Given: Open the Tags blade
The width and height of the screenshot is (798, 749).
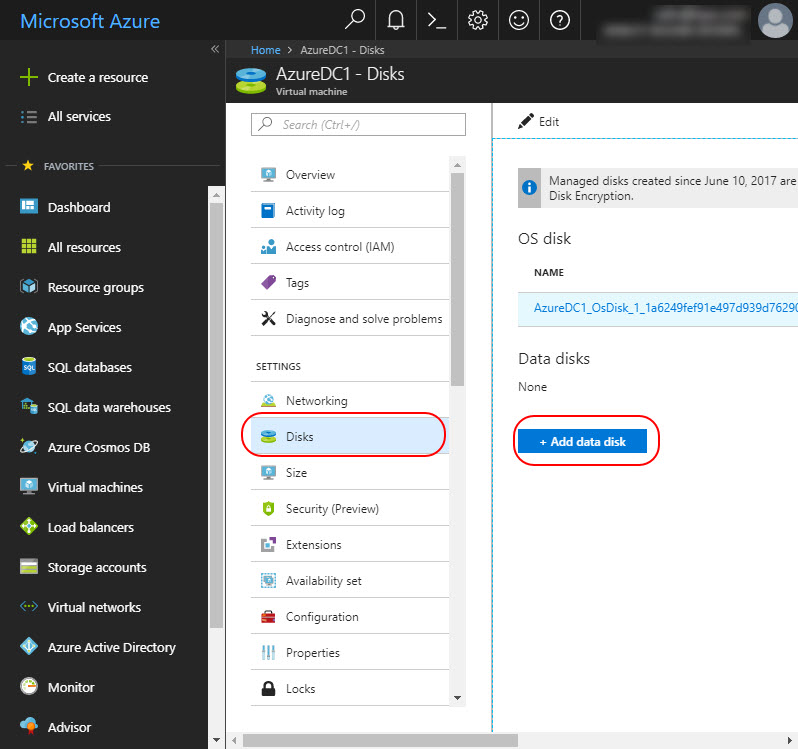Looking at the screenshot, I should tap(350, 282).
